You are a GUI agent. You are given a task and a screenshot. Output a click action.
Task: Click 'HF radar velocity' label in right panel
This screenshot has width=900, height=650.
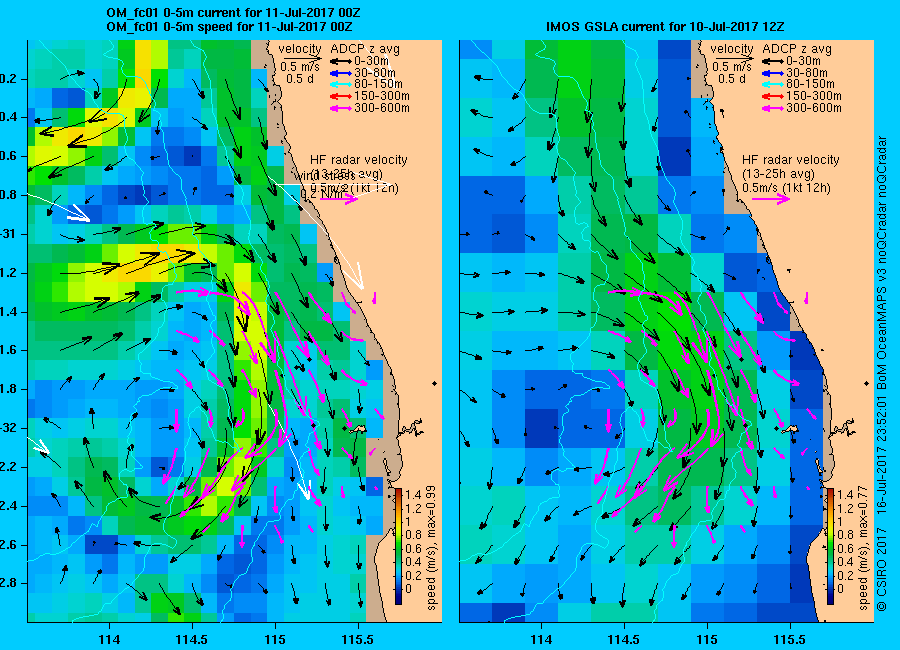790,160
